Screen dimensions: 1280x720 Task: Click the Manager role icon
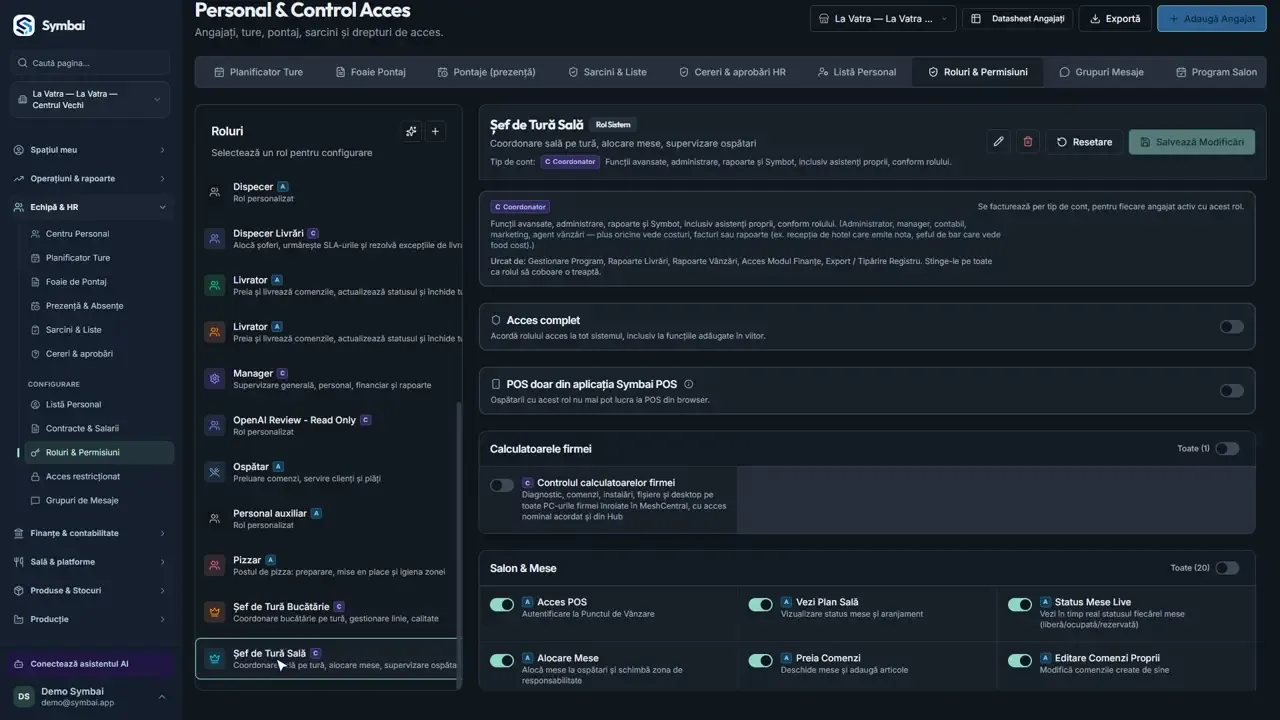[214, 379]
